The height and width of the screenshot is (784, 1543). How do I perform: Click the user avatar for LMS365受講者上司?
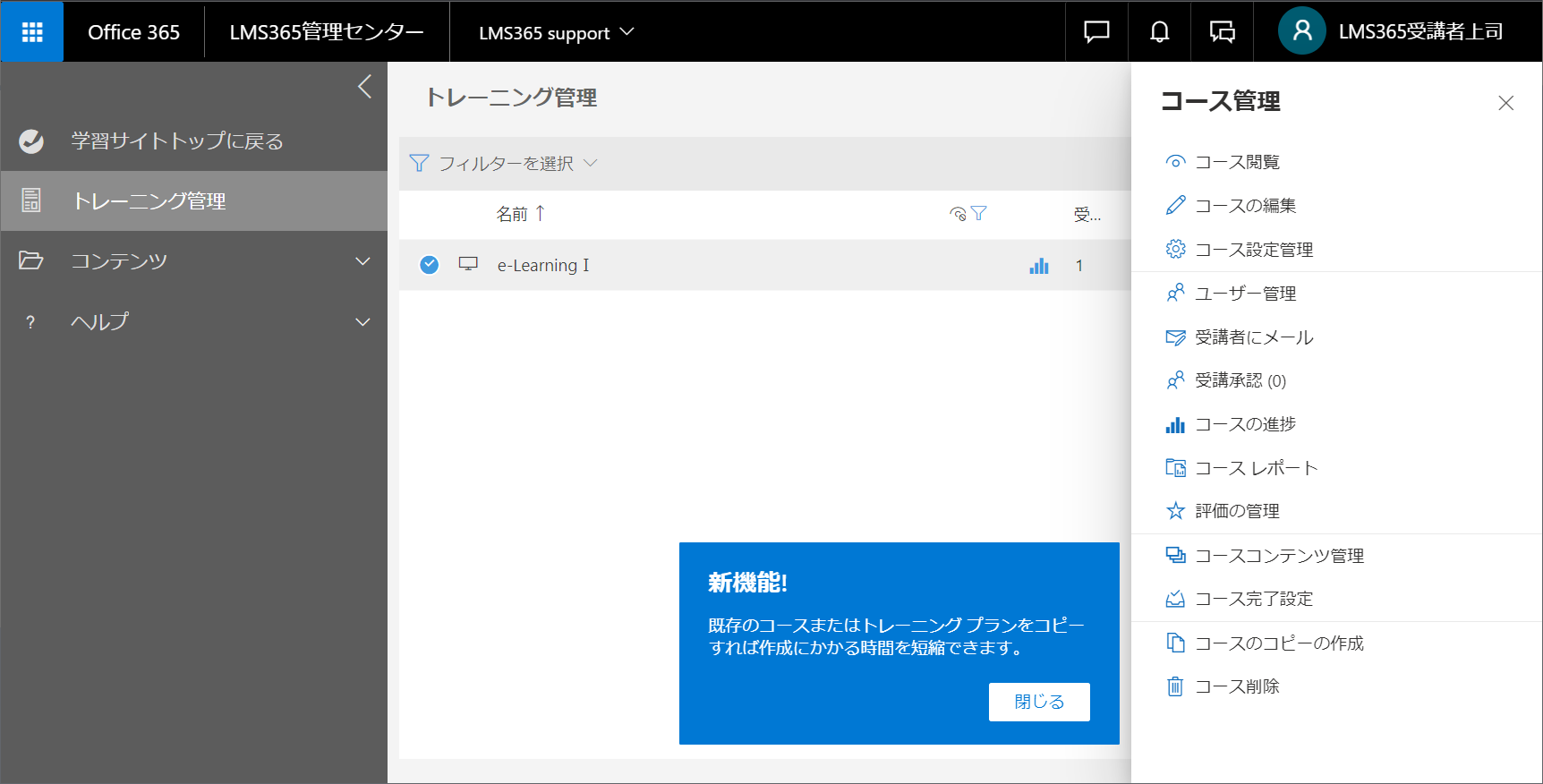pos(1302,31)
